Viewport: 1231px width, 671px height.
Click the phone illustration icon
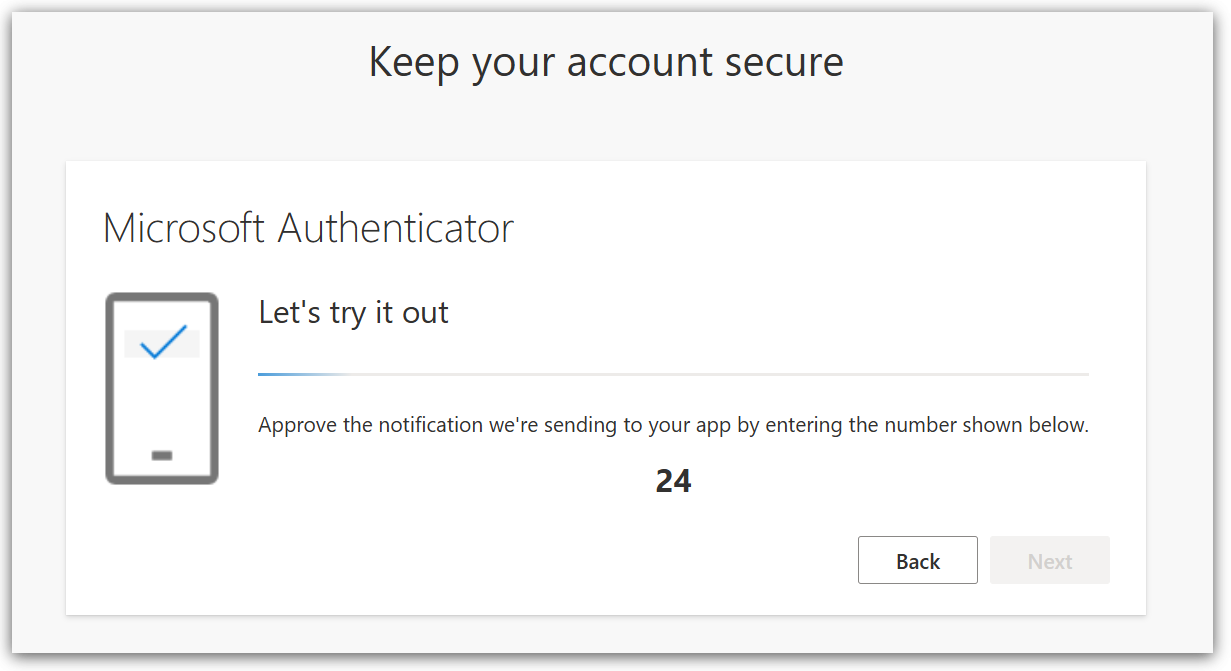point(162,388)
